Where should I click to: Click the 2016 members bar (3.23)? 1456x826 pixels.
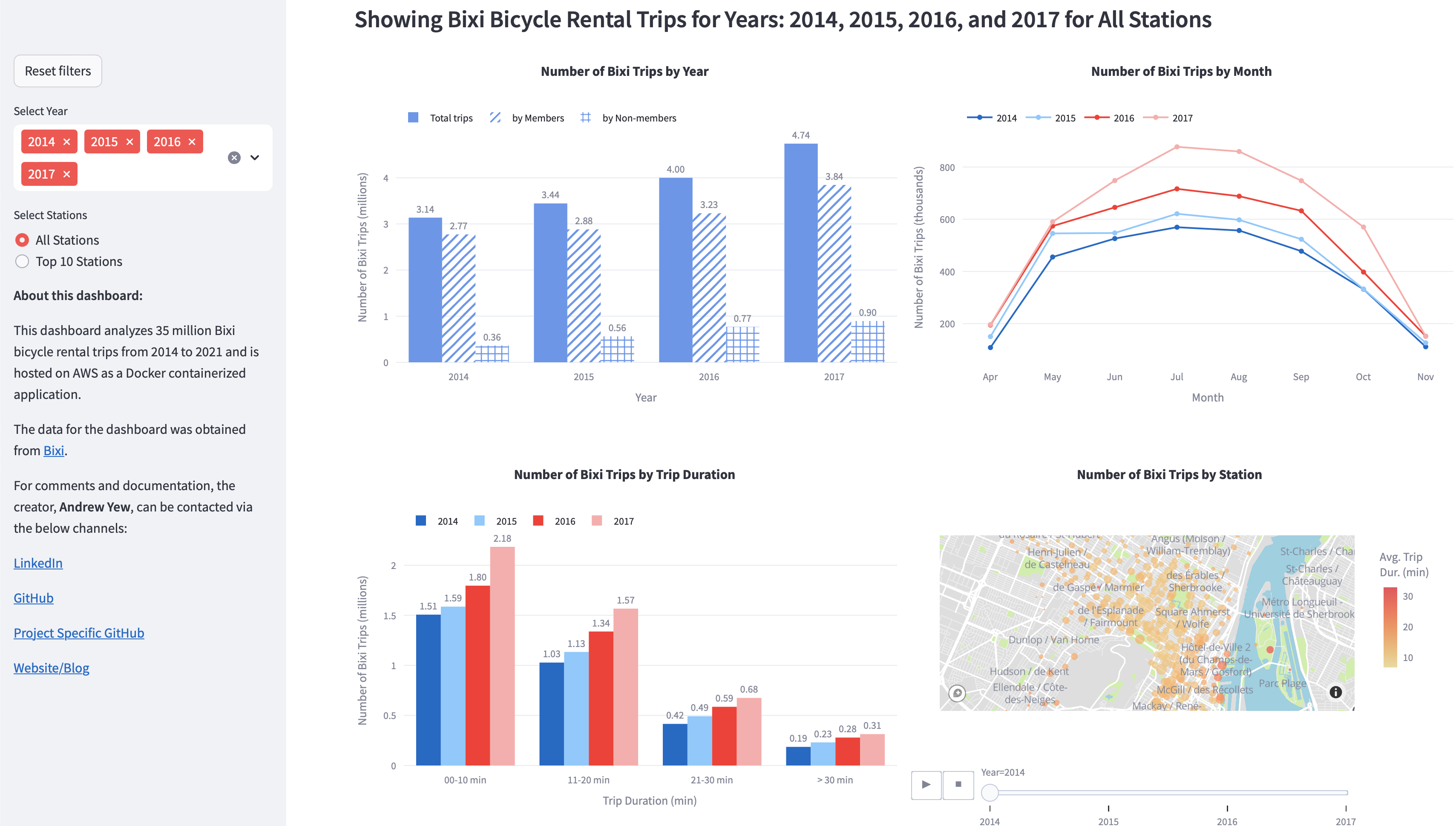(x=709, y=288)
